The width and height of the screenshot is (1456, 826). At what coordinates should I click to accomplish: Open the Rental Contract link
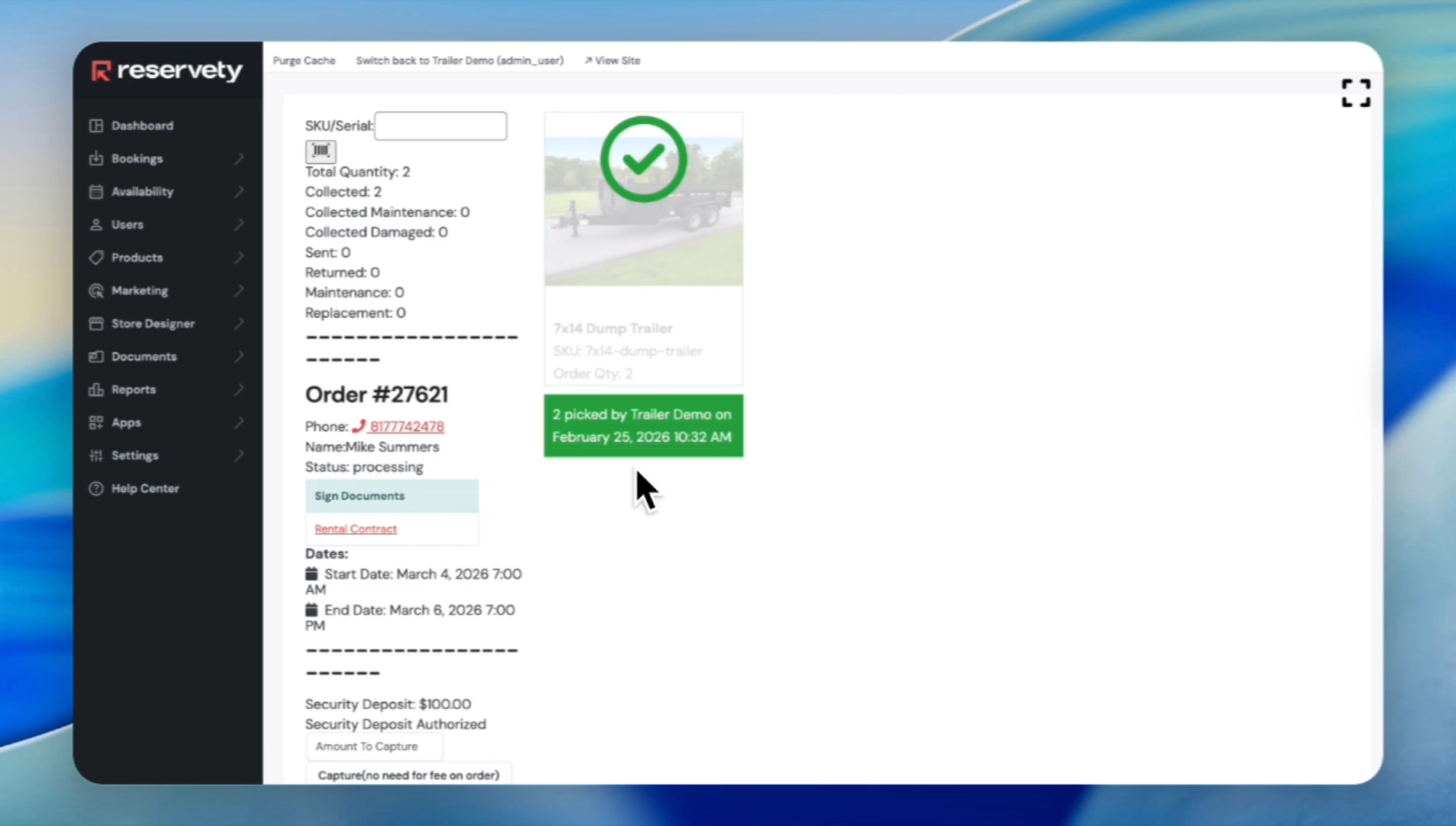pos(355,528)
